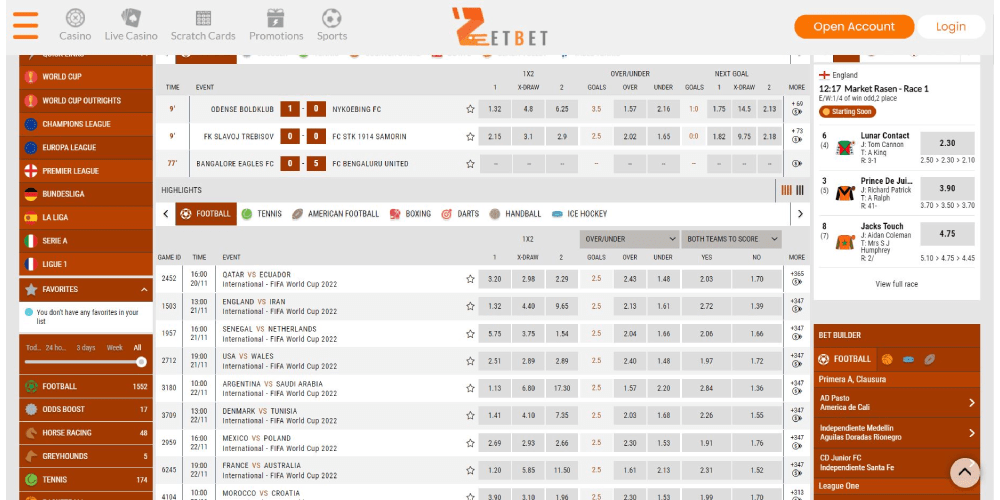Star the Qatar vs Ecuador match
1000x500 pixels.
point(470,279)
